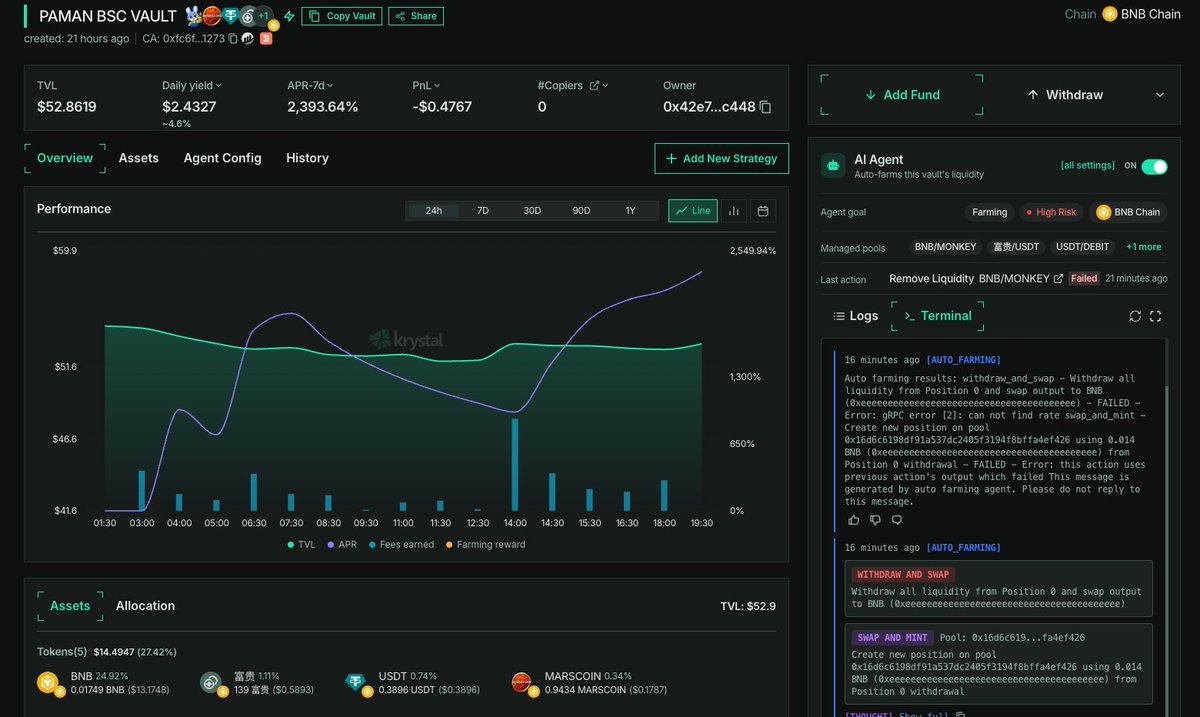Select the 30D time range
Viewport: 1200px width, 717px height.
point(532,211)
